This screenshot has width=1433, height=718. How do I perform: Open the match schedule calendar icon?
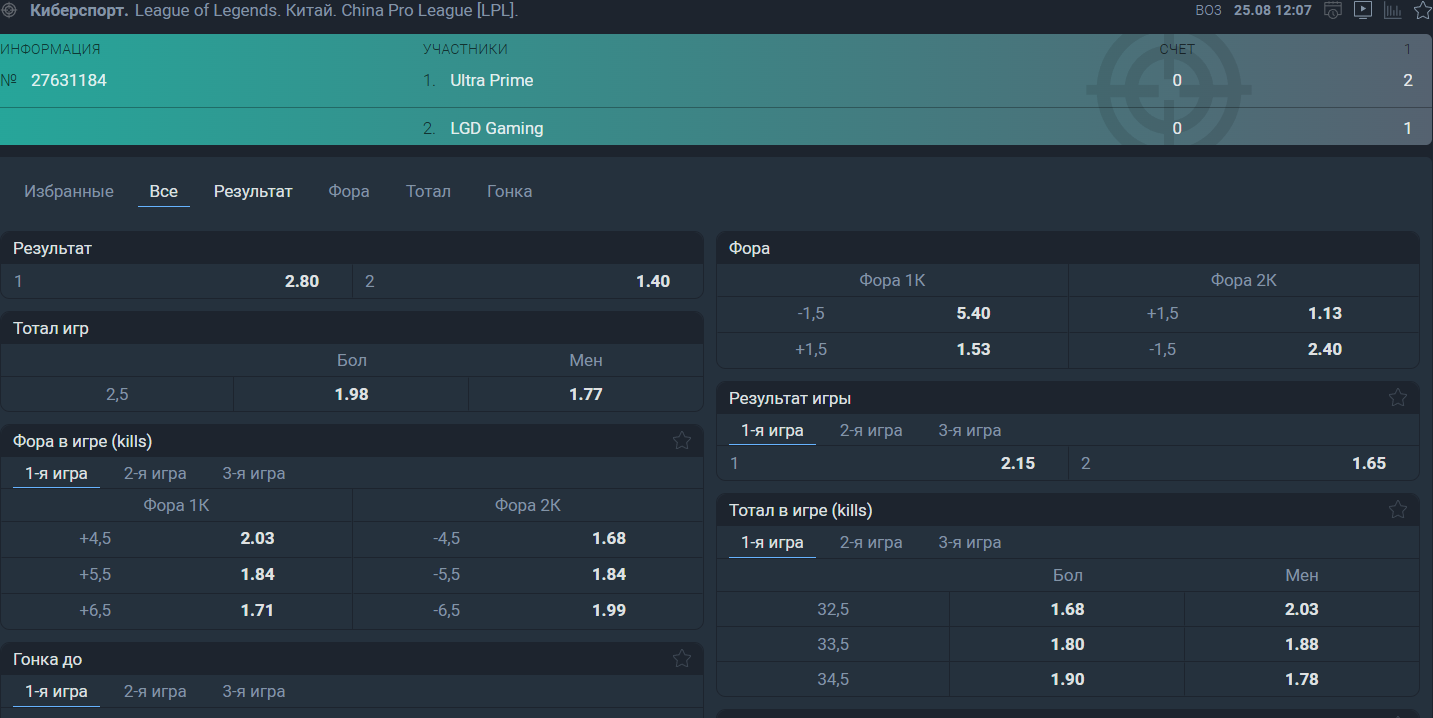point(1332,10)
